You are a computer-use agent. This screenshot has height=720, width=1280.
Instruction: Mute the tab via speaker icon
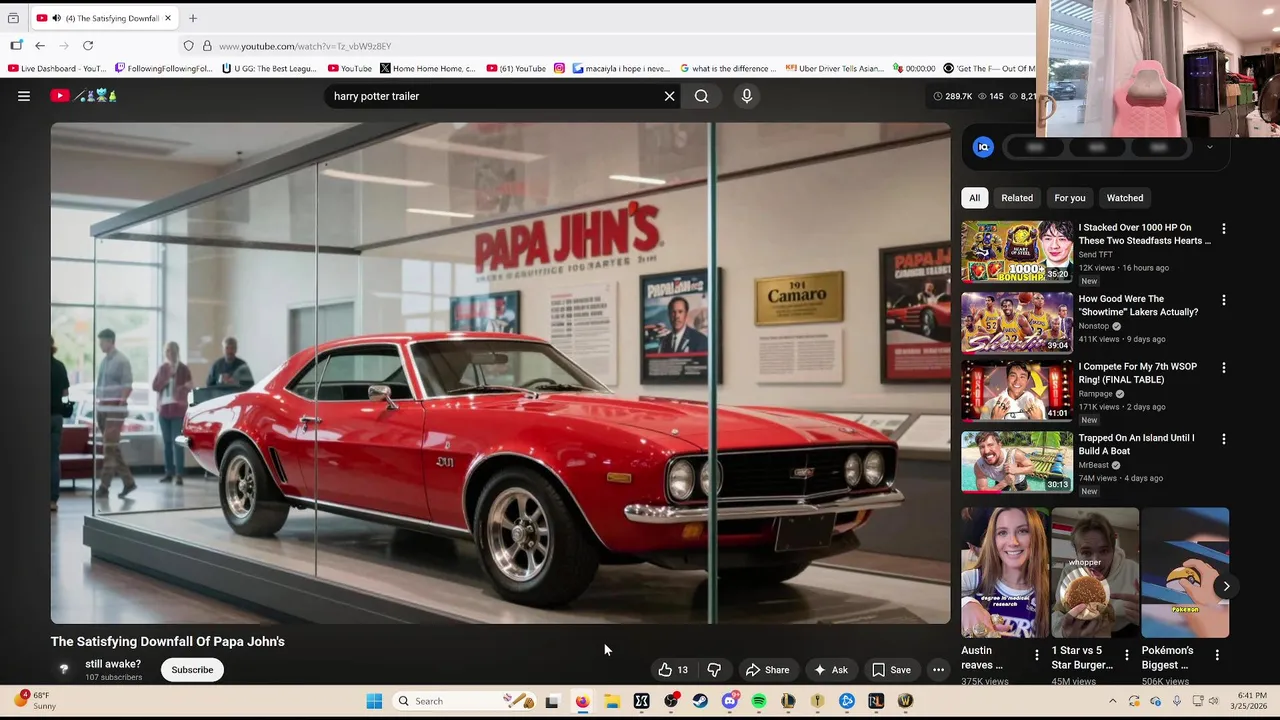[x=55, y=18]
